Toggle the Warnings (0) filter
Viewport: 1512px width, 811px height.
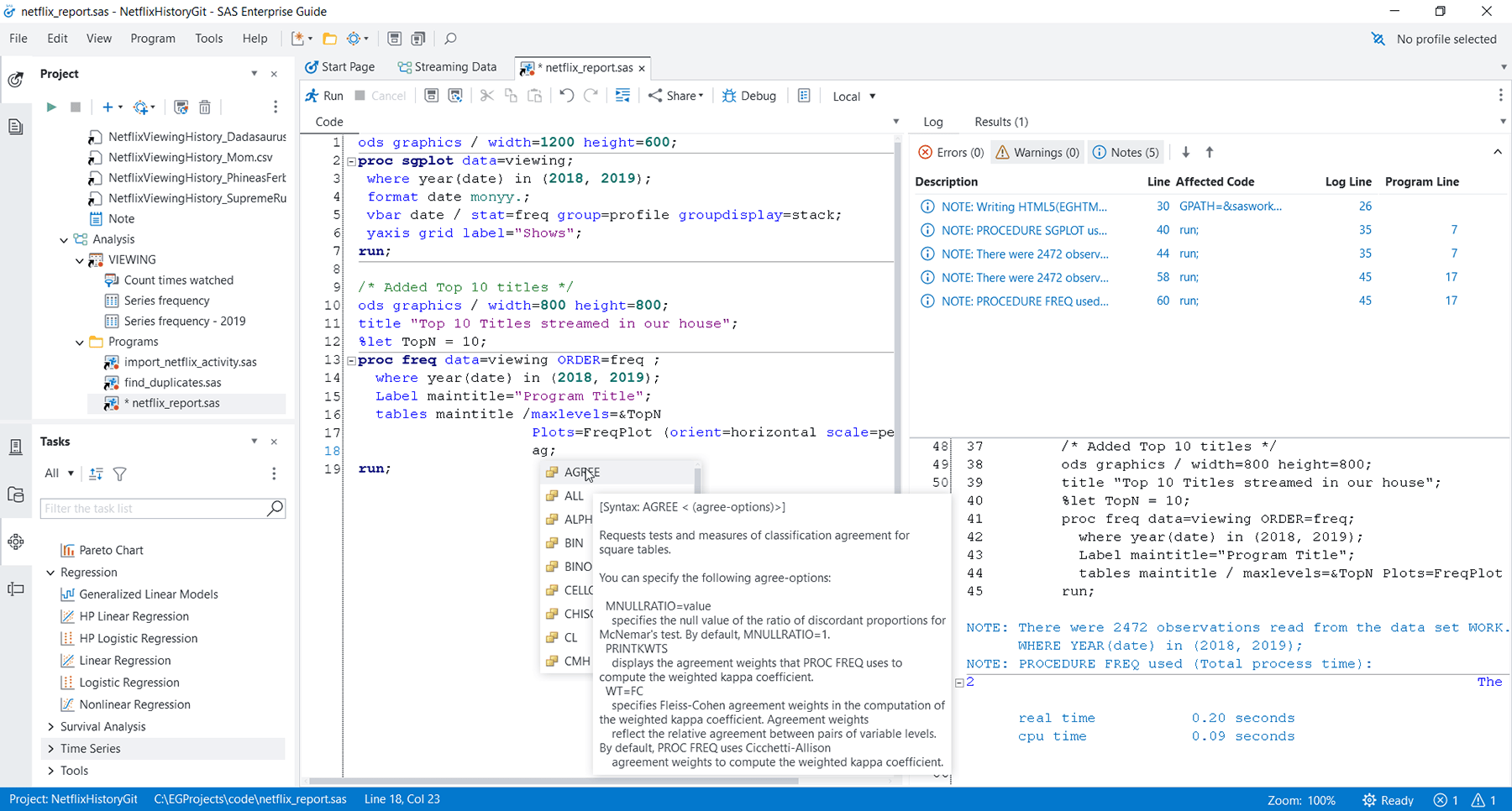point(1037,152)
